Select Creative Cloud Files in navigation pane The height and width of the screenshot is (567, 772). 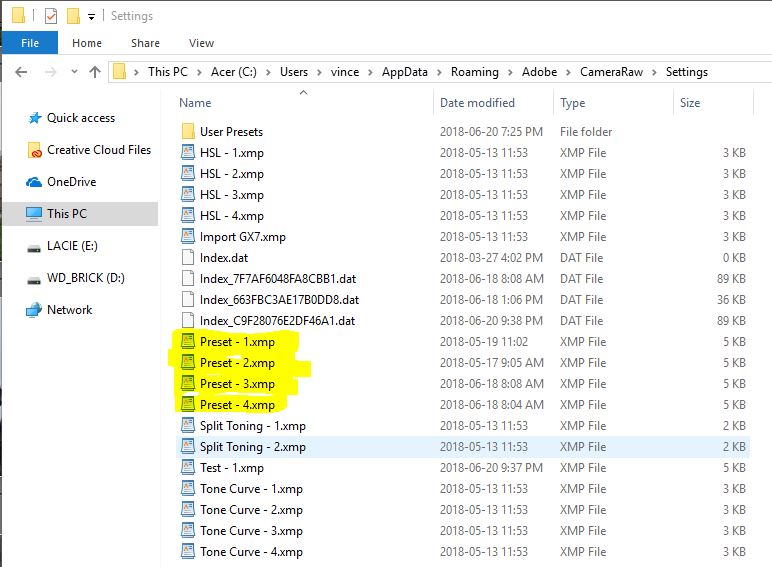pos(99,150)
